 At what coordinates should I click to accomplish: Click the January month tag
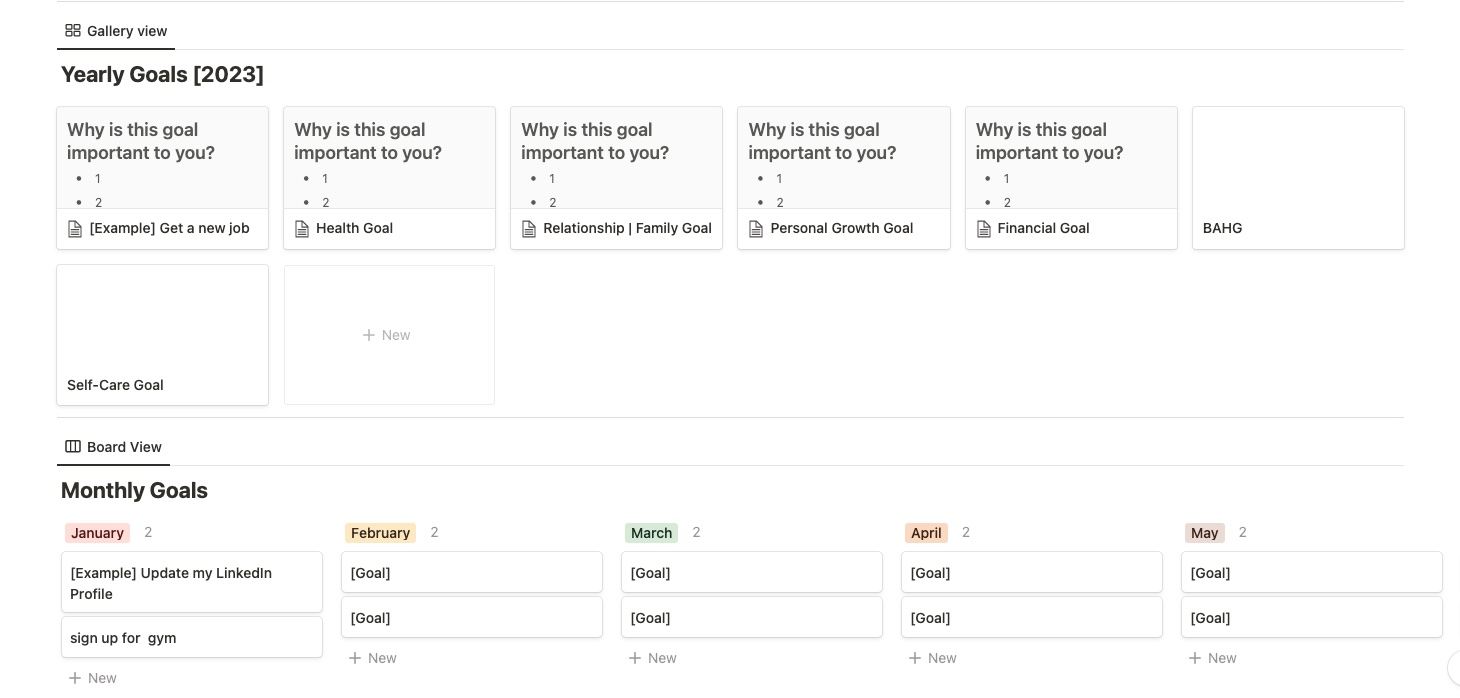pos(98,533)
